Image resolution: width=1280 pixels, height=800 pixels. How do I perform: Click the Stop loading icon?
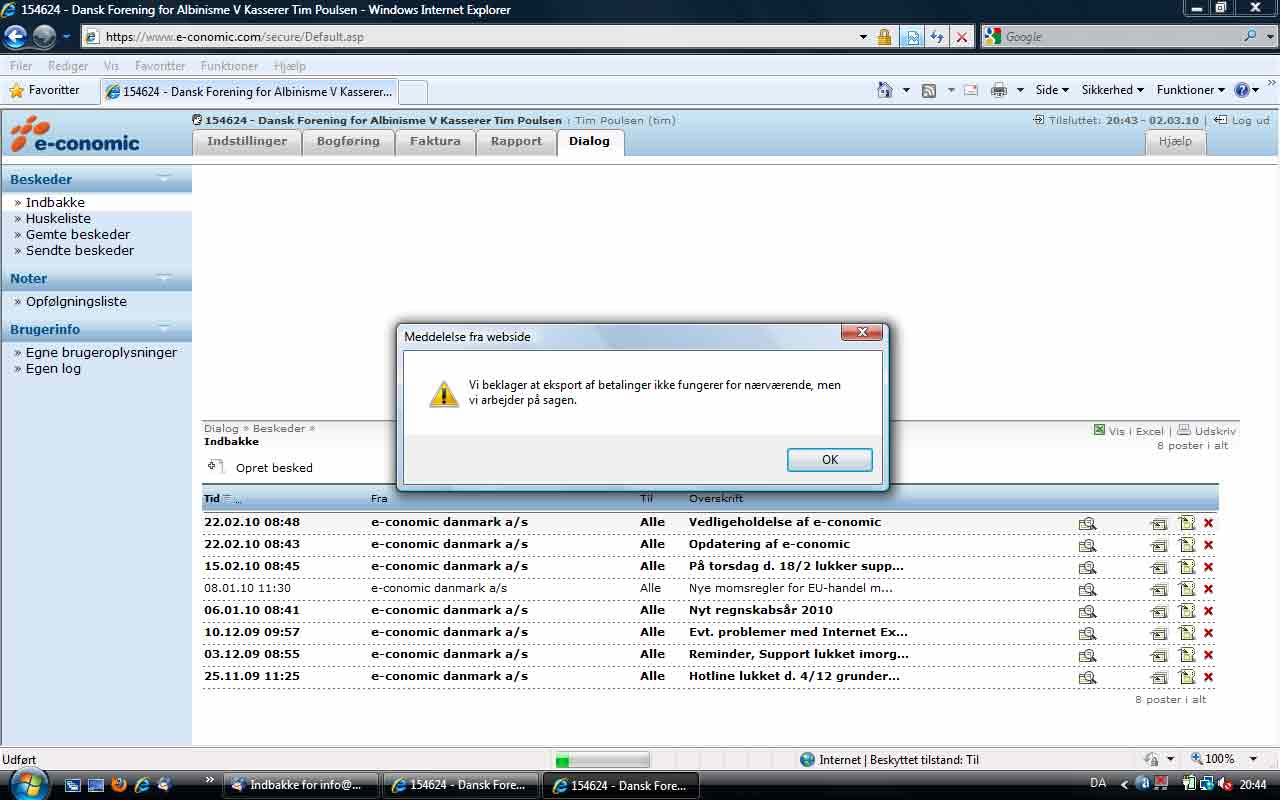coord(961,37)
